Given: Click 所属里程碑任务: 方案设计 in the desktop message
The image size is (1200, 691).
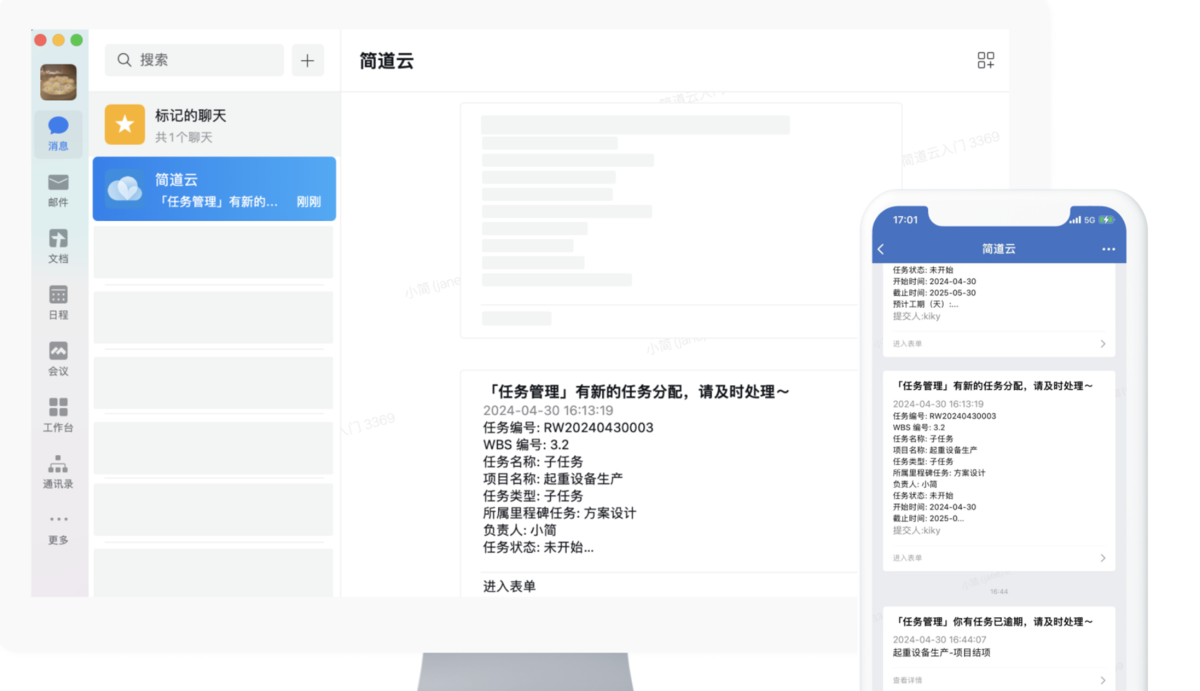Looking at the screenshot, I should (560, 513).
